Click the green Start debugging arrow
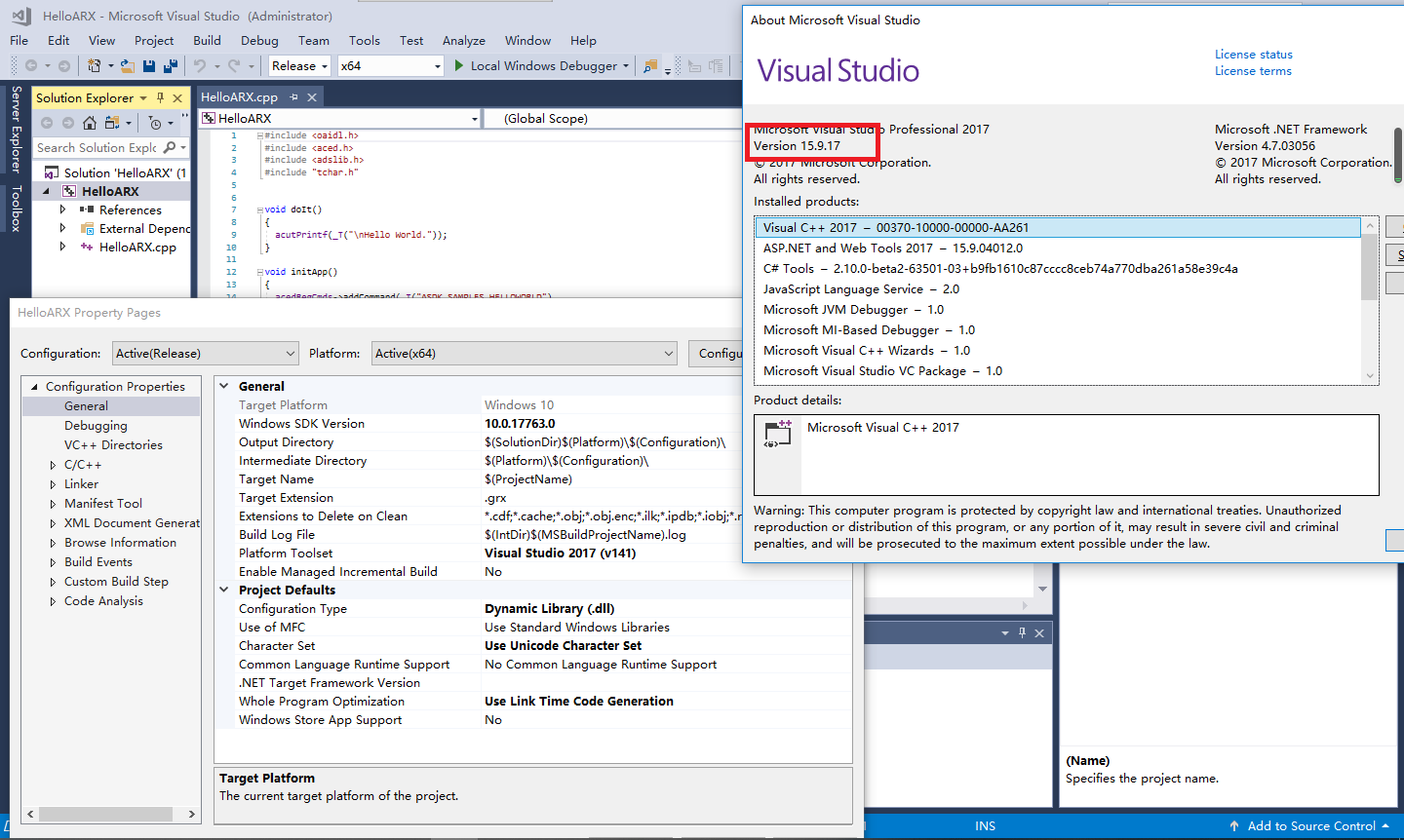Screen dimensions: 1404x840 (459, 65)
